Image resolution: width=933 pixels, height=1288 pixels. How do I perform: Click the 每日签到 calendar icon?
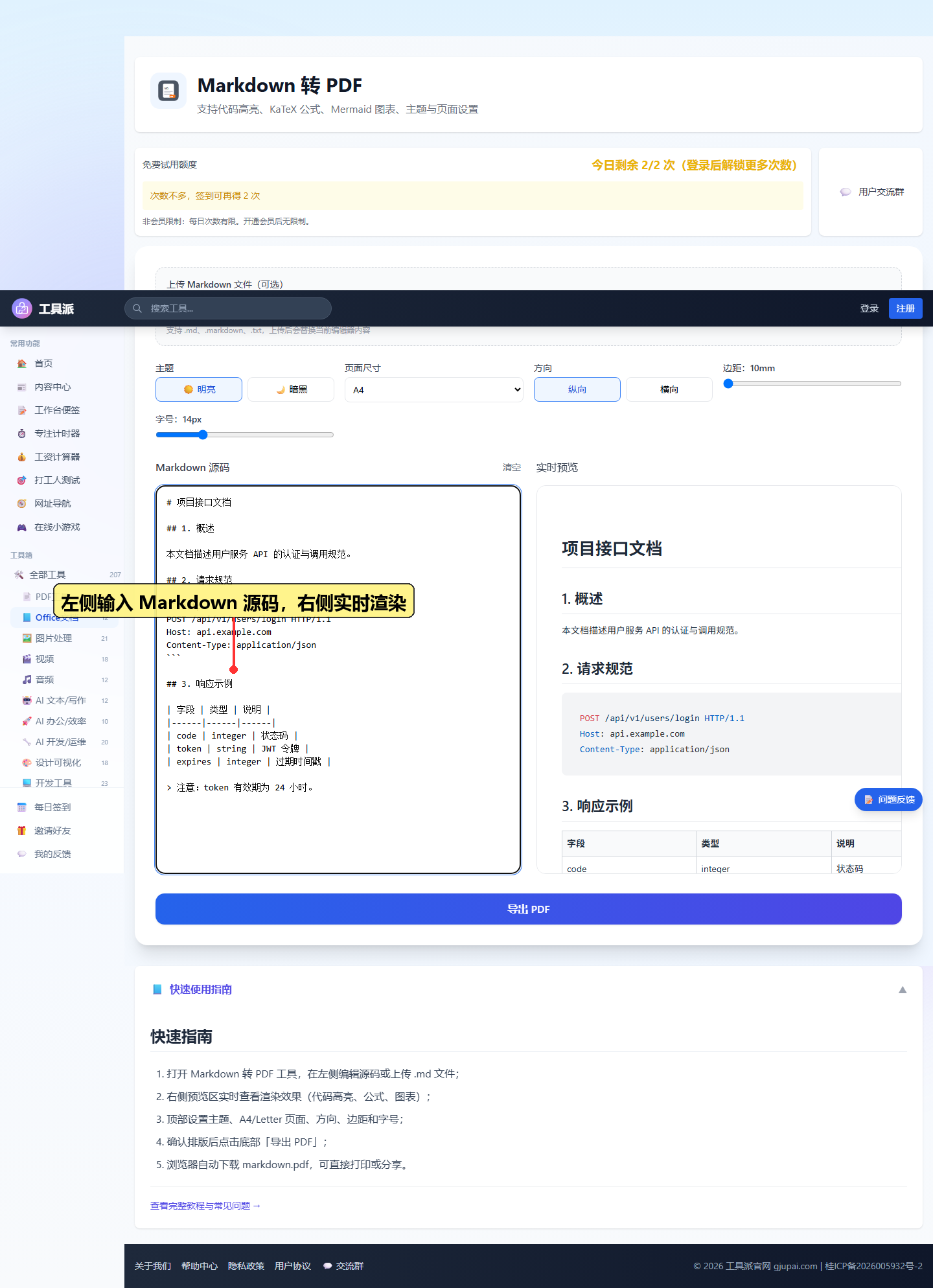click(22, 807)
